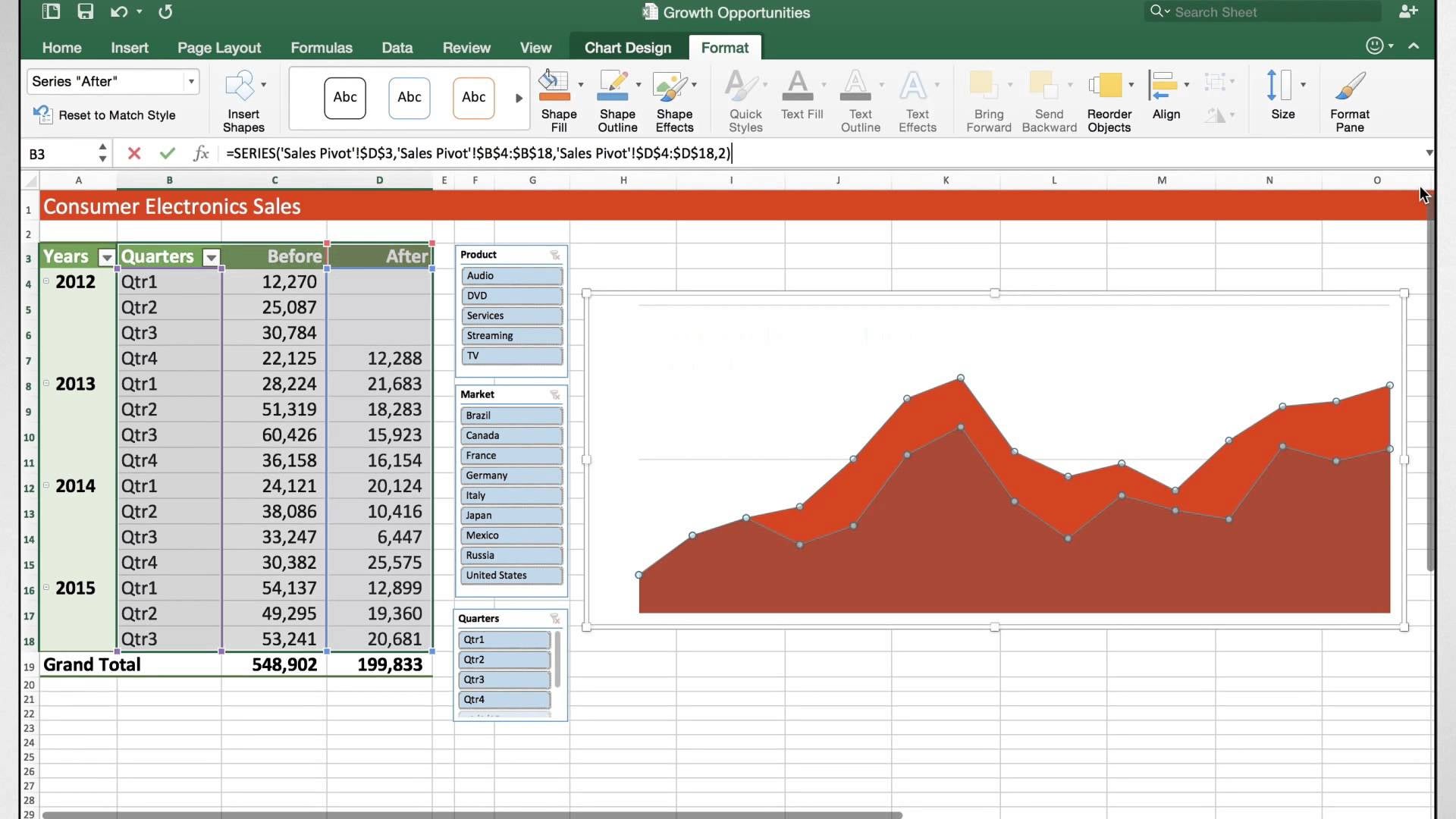
Task: Toggle the Germany market slicer item
Action: coord(511,475)
